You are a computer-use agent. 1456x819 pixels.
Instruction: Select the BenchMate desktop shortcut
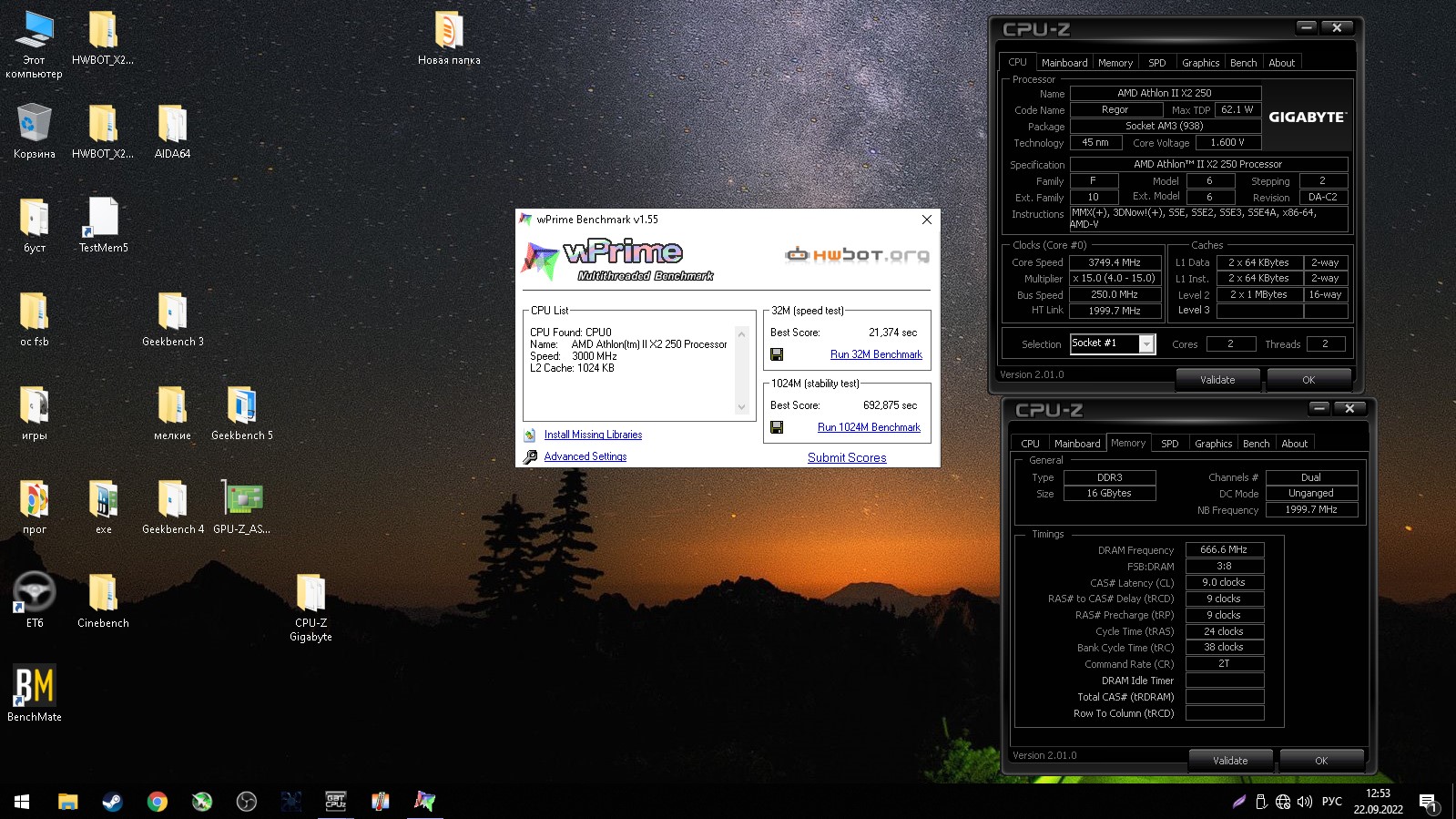[x=34, y=694]
